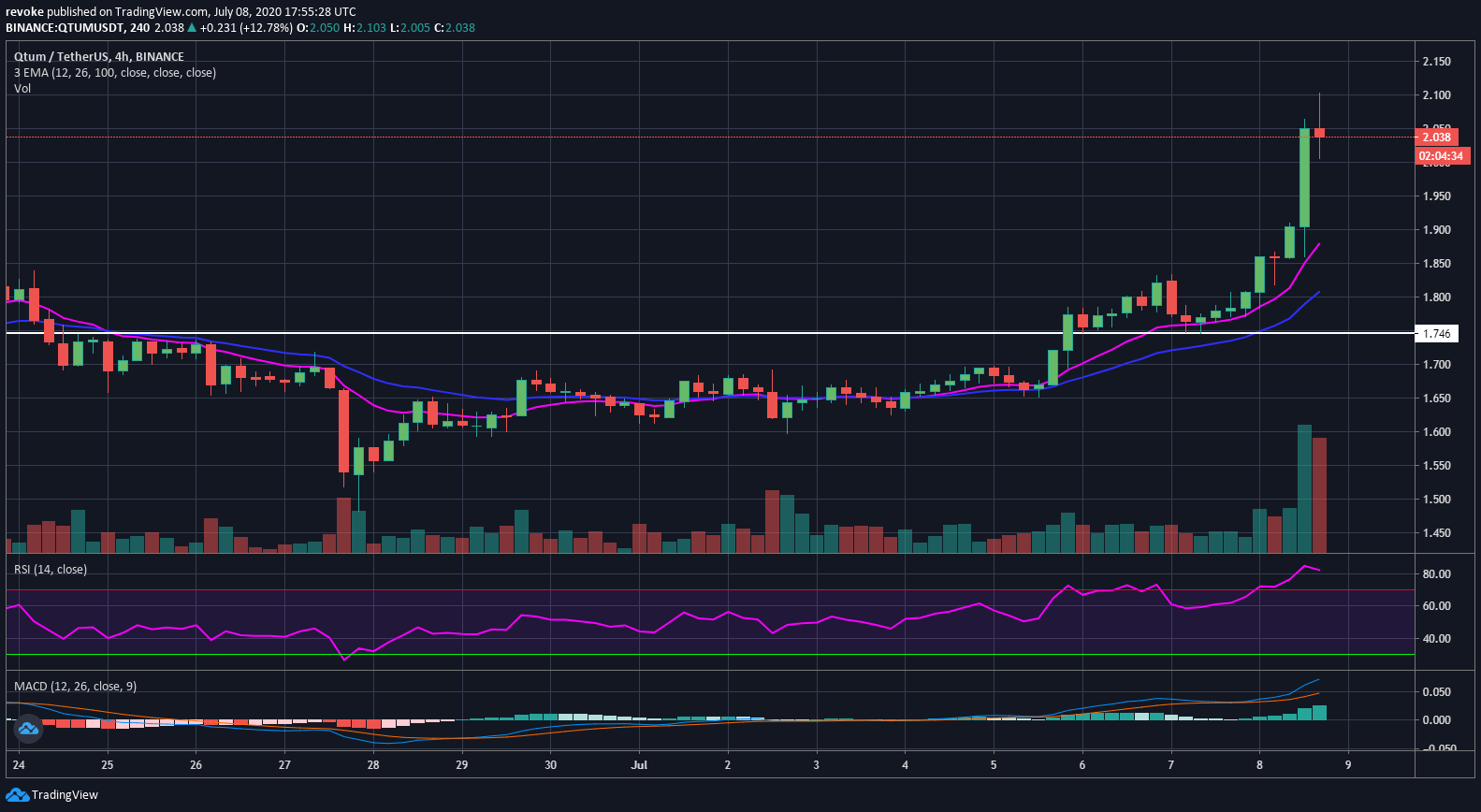Image resolution: width=1481 pixels, height=812 pixels.
Task: Click the date label 7 on time axis
Action: point(1170,765)
